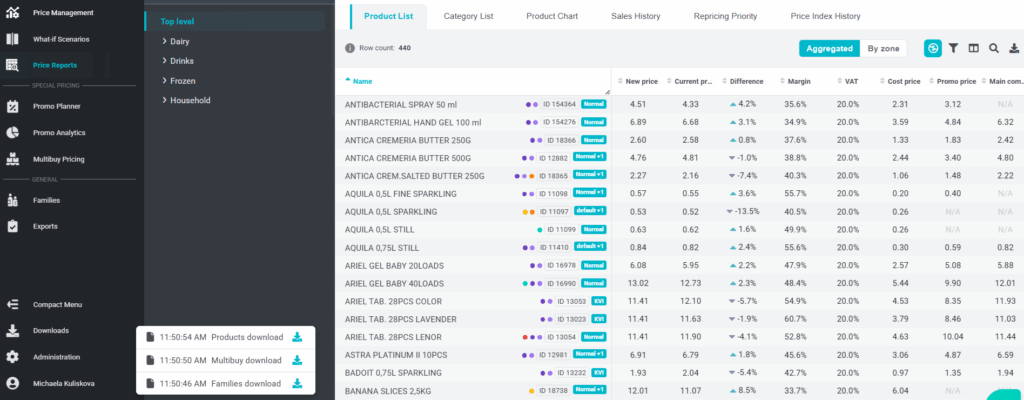The width and height of the screenshot is (1024, 400).
Task: Click color dots on ARIEL TAB. 28PCS LENOR
Action: point(532,337)
